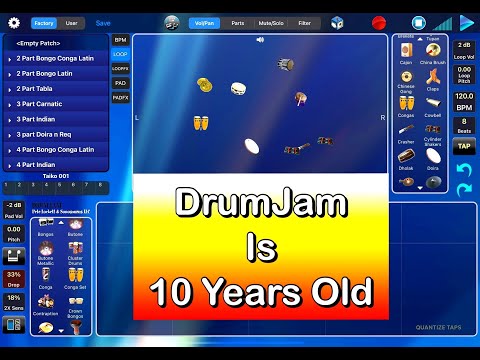Choose the Butone Metallic pad instrument
The height and width of the screenshot is (360, 480).
[x=46, y=253]
